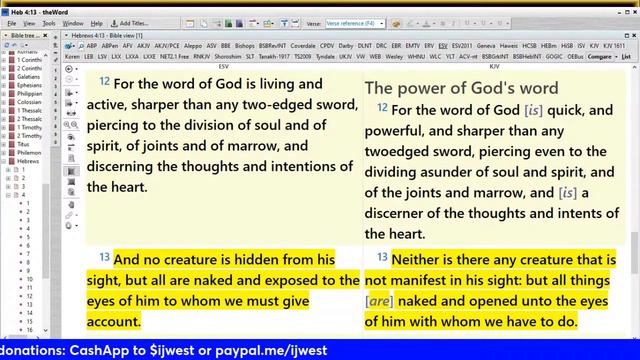Click the link/attachment tool icon

click(x=69, y=215)
